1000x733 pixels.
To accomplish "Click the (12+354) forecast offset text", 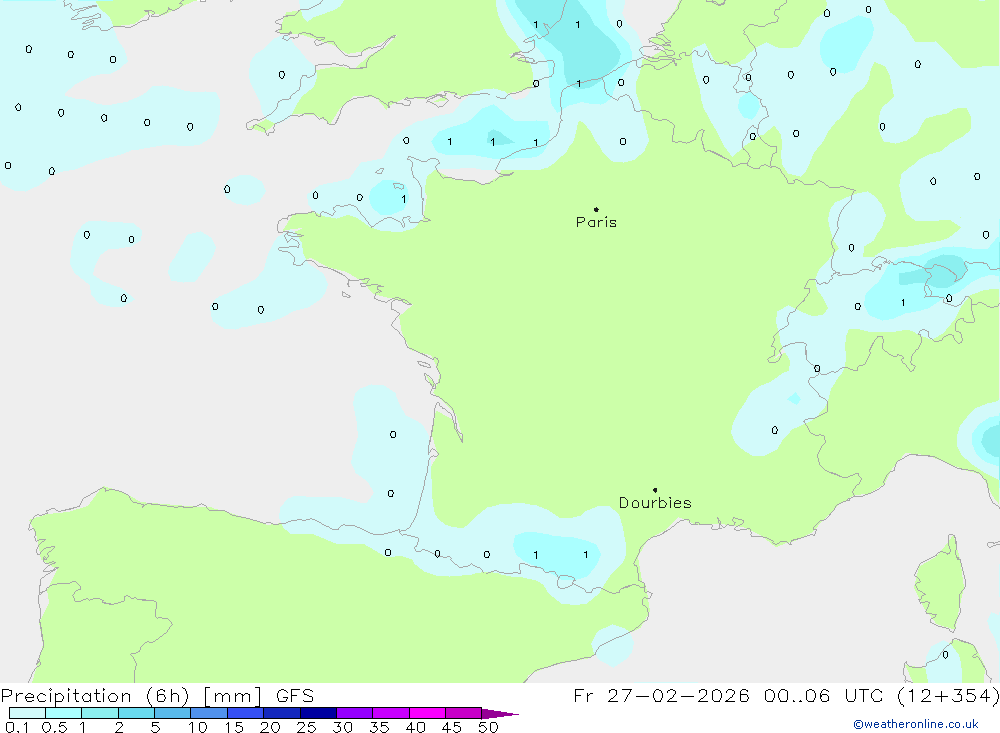I will pyautogui.click(x=948, y=695).
